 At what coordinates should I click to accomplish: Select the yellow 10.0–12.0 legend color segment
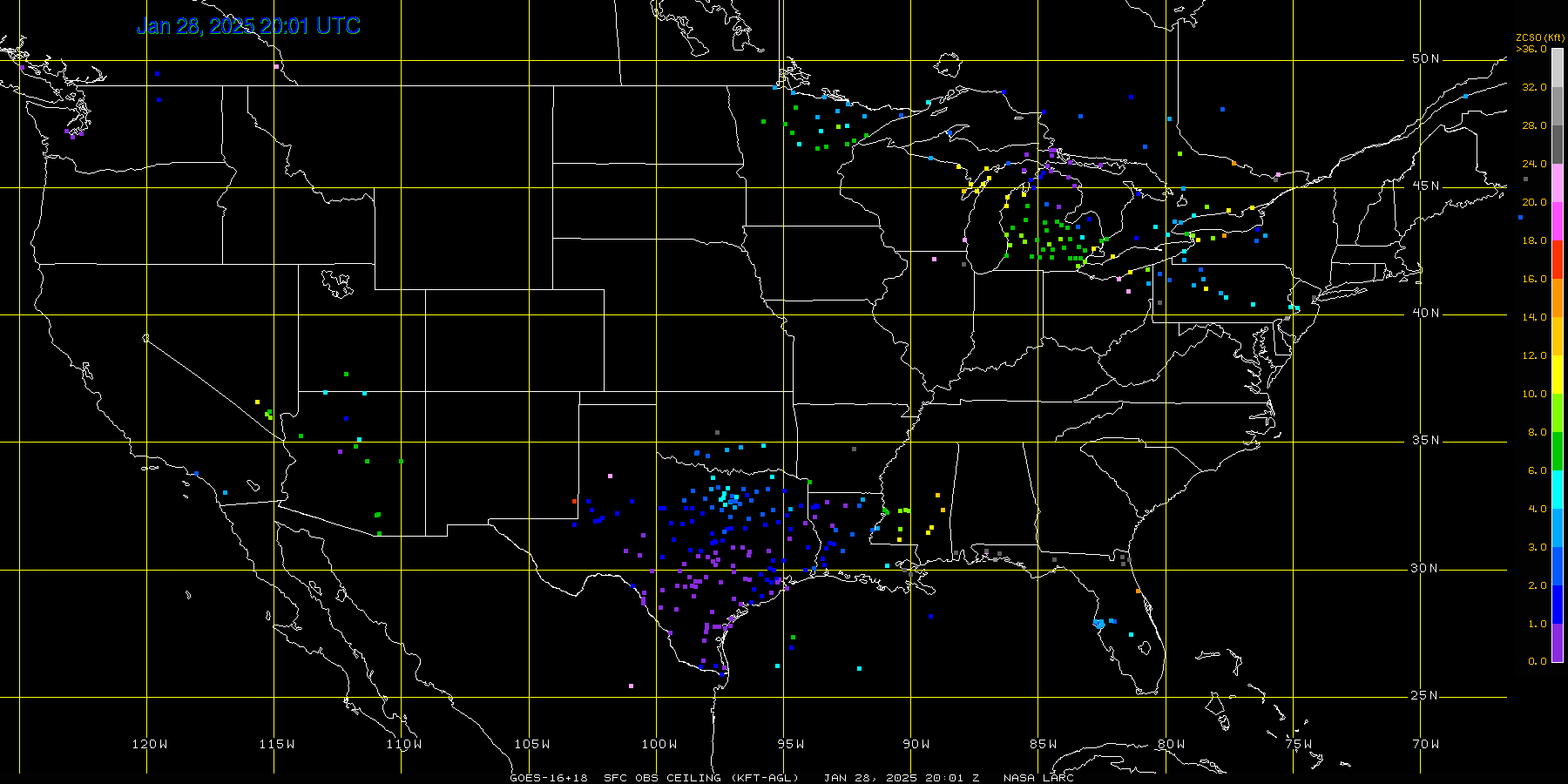(1558, 375)
